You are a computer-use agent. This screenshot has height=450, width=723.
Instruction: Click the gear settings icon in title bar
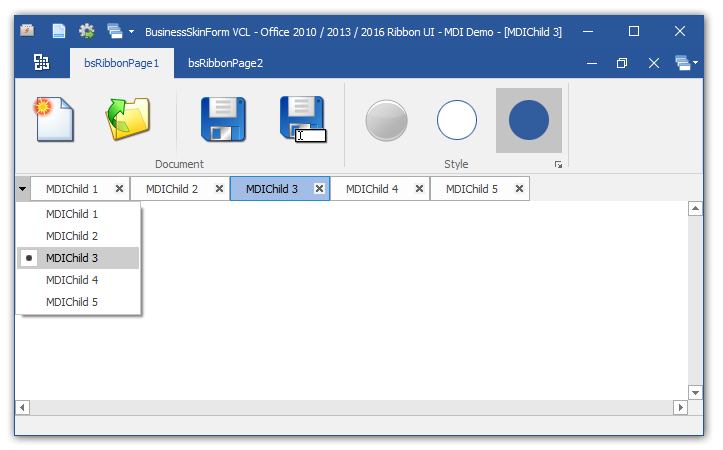pyautogui.click(x=87, y=31)
